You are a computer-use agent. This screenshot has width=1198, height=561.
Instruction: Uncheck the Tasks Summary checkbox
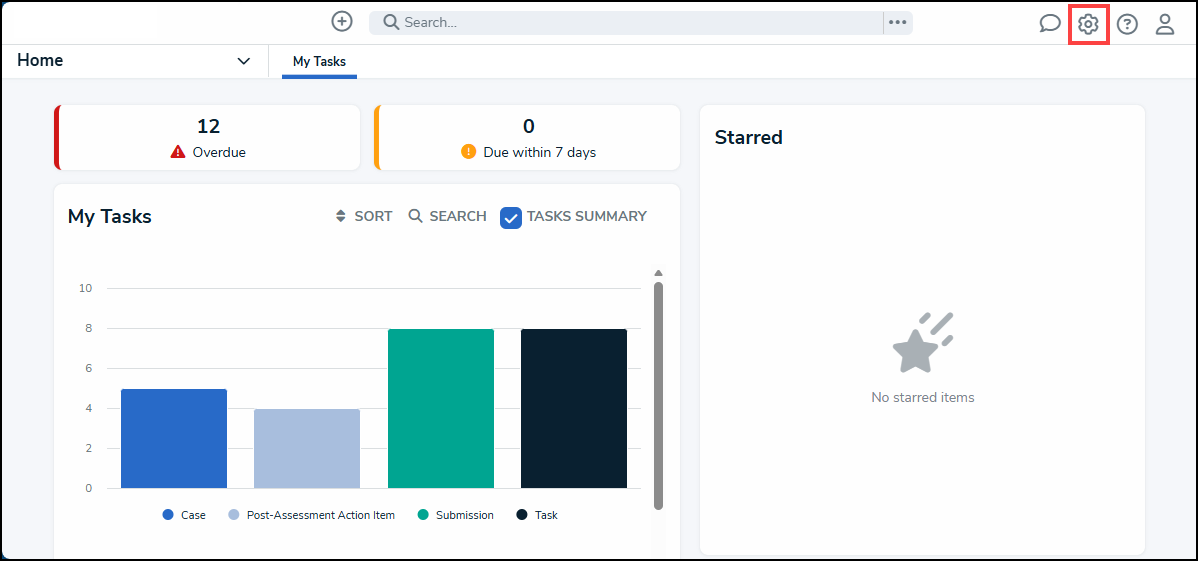point(511,217)
